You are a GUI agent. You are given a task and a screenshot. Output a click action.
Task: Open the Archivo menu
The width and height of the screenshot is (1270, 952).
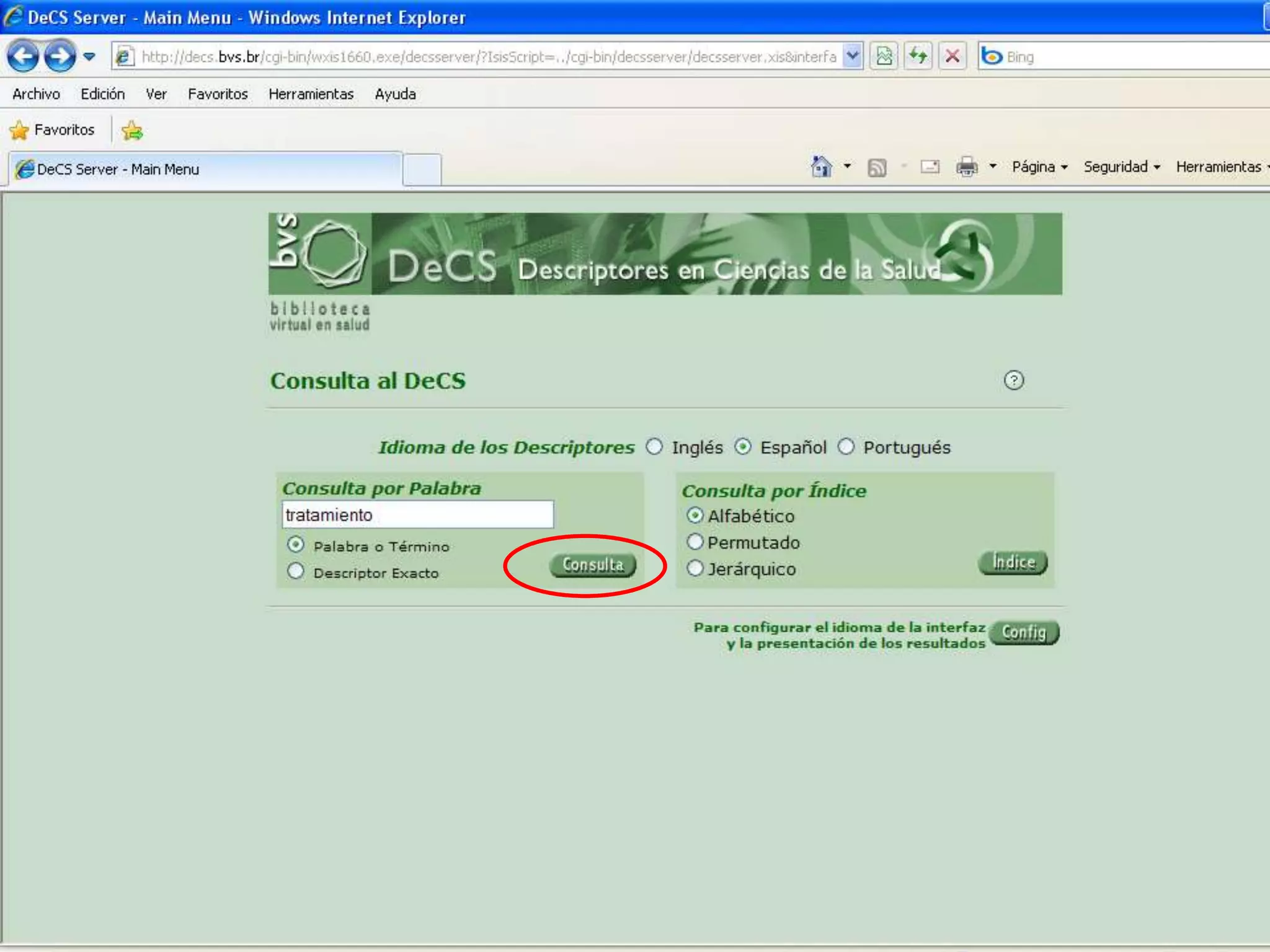[x=36, y=94]
